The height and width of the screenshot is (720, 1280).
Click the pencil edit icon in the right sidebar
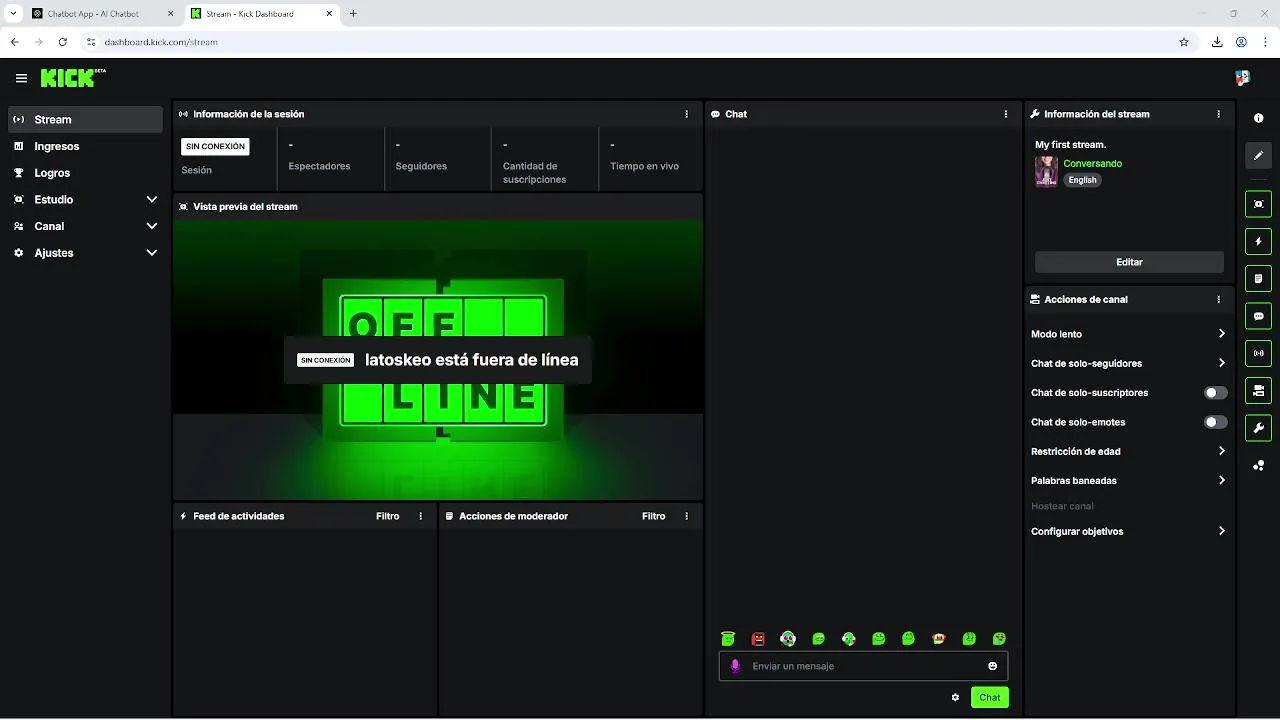click(x=1258, y=155)
